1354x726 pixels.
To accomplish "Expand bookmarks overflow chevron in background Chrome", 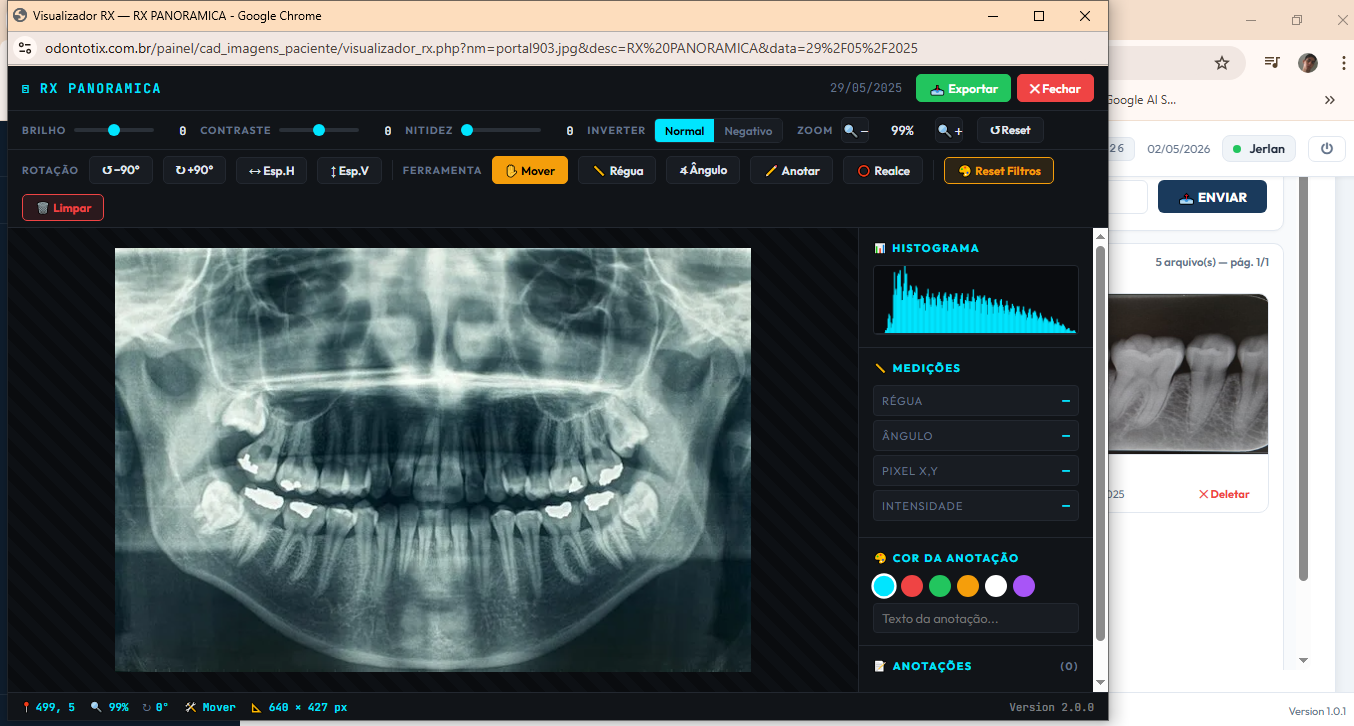I will tap(1330, 100).
